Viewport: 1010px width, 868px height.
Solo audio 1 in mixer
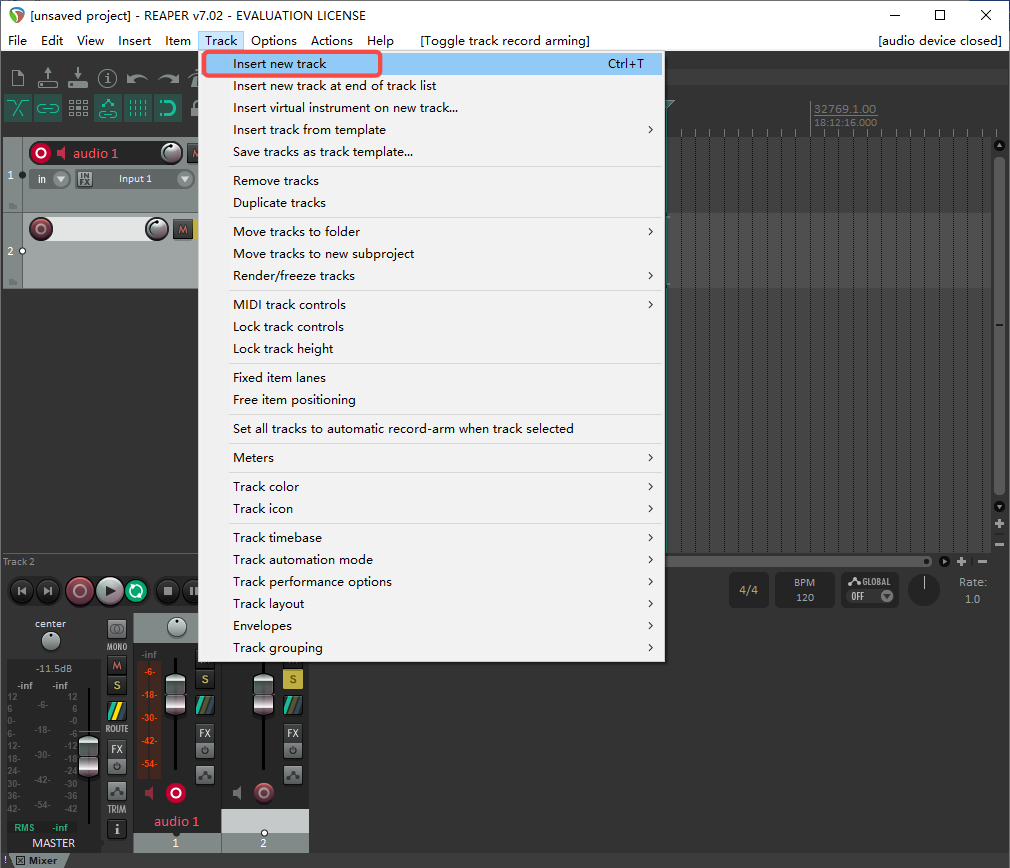pyautogui.click(x=205, y=679)
